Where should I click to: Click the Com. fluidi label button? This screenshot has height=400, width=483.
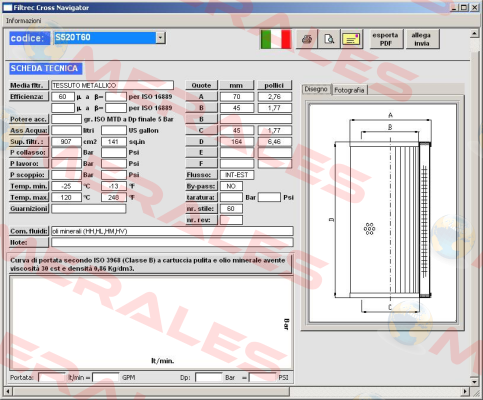[29, 231]
